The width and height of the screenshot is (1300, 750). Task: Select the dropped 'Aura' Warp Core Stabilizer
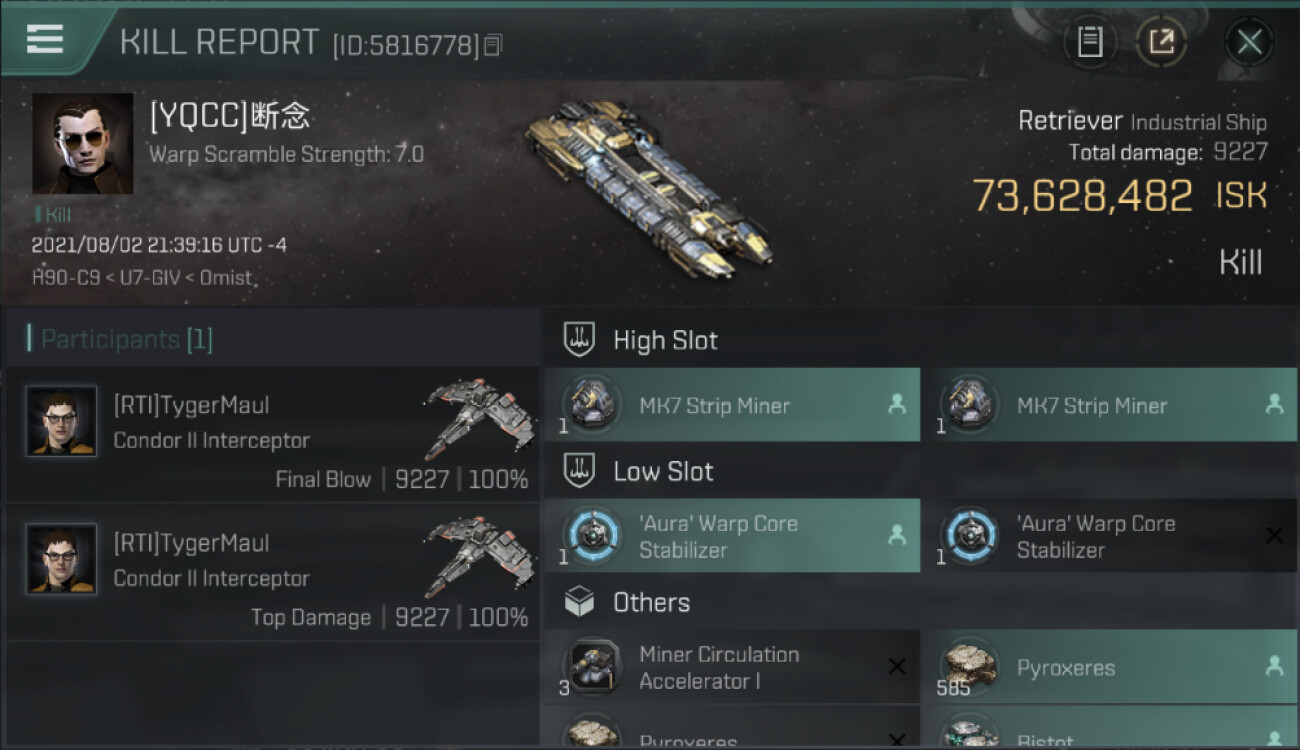(x=733, y=536)
